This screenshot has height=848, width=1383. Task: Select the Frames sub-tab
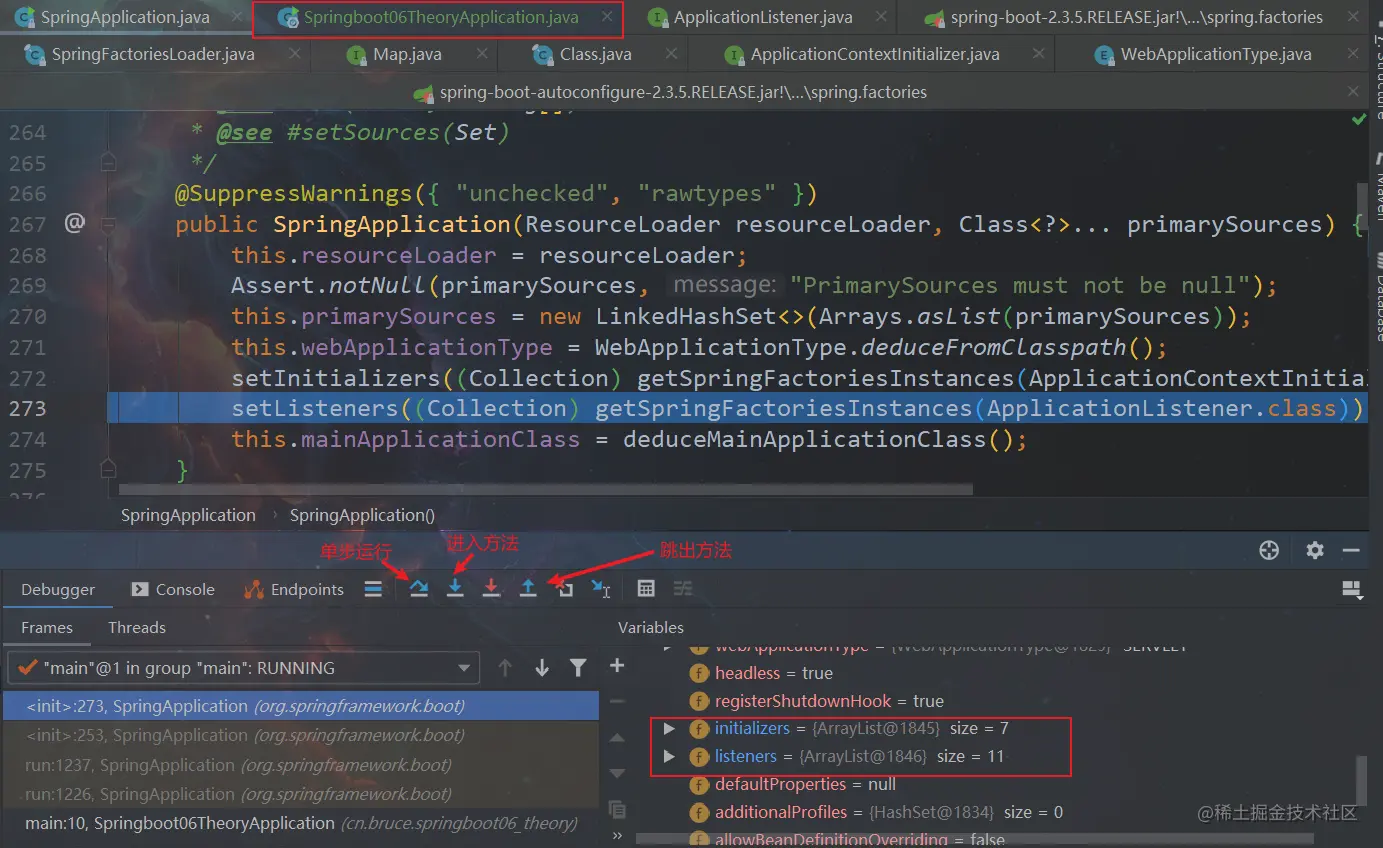click(47, 627)
